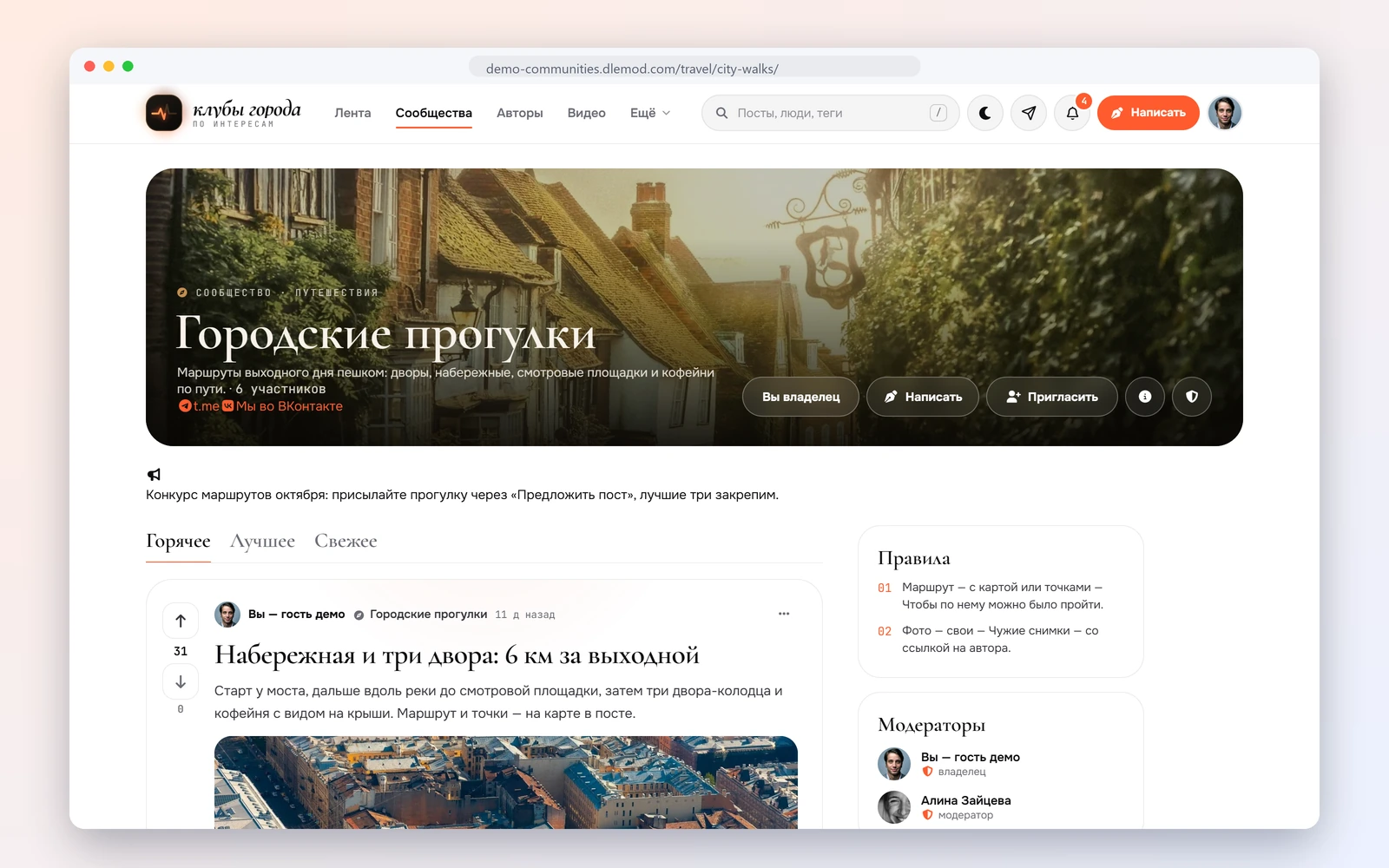Click the search magnifier icon
The image size is (1389, 868).
pyautogui.click(x=721, y=113)
